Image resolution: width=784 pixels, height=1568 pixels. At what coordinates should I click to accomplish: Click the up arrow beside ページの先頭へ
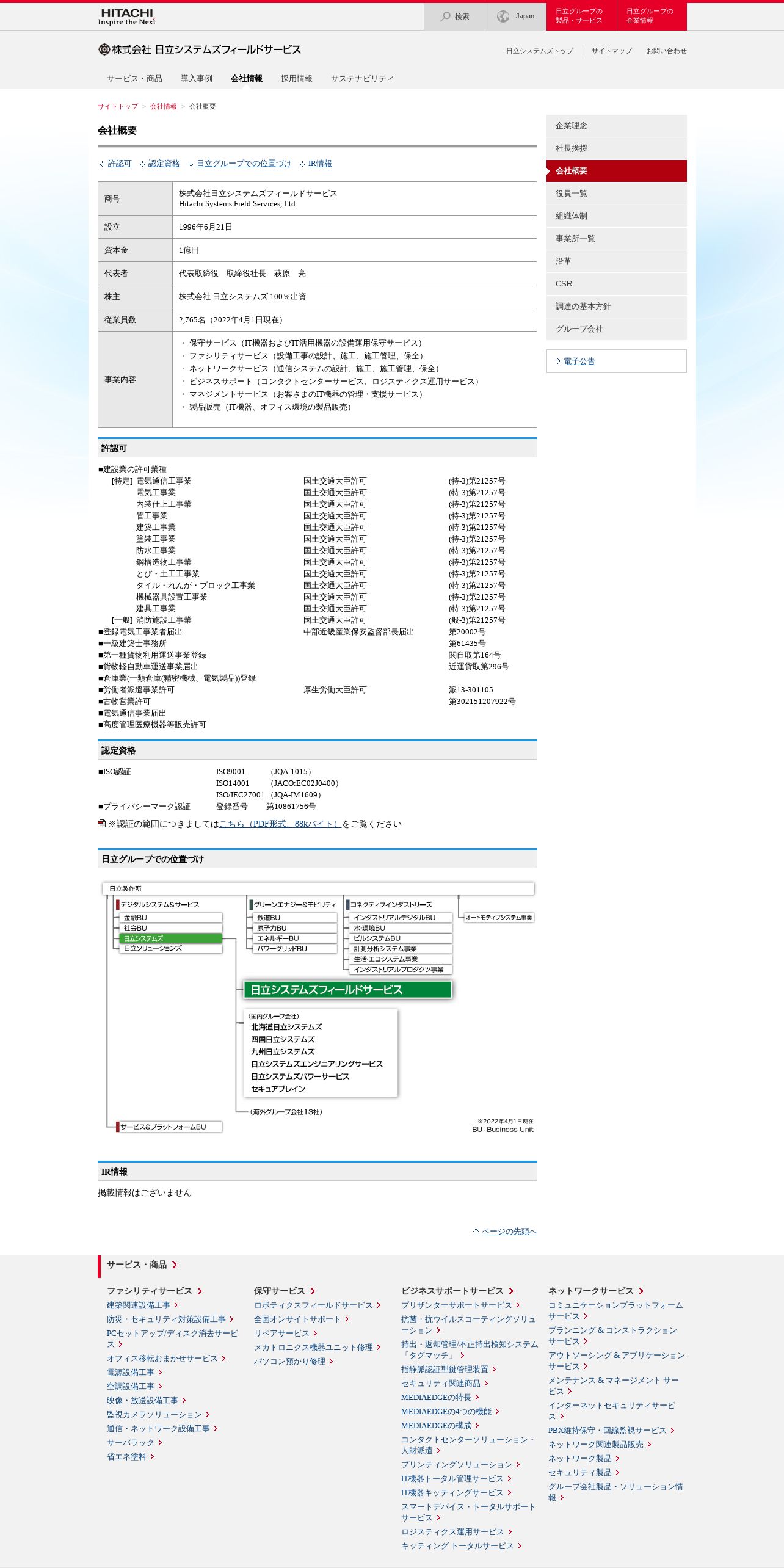point(476,1232)
